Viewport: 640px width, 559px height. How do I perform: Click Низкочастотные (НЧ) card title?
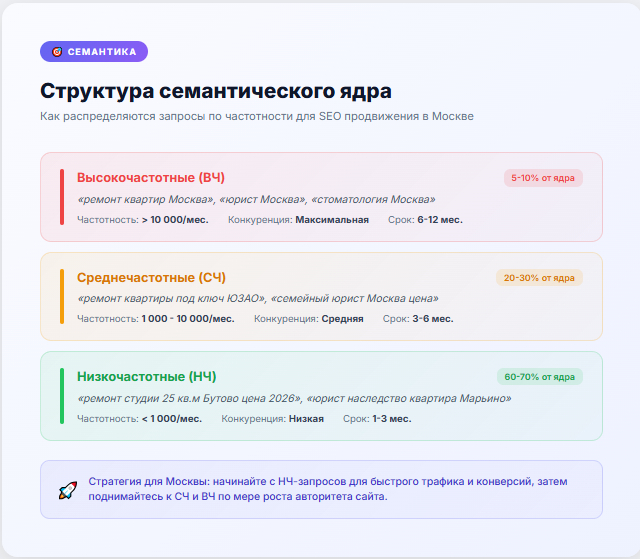click(x=147, y=376)
